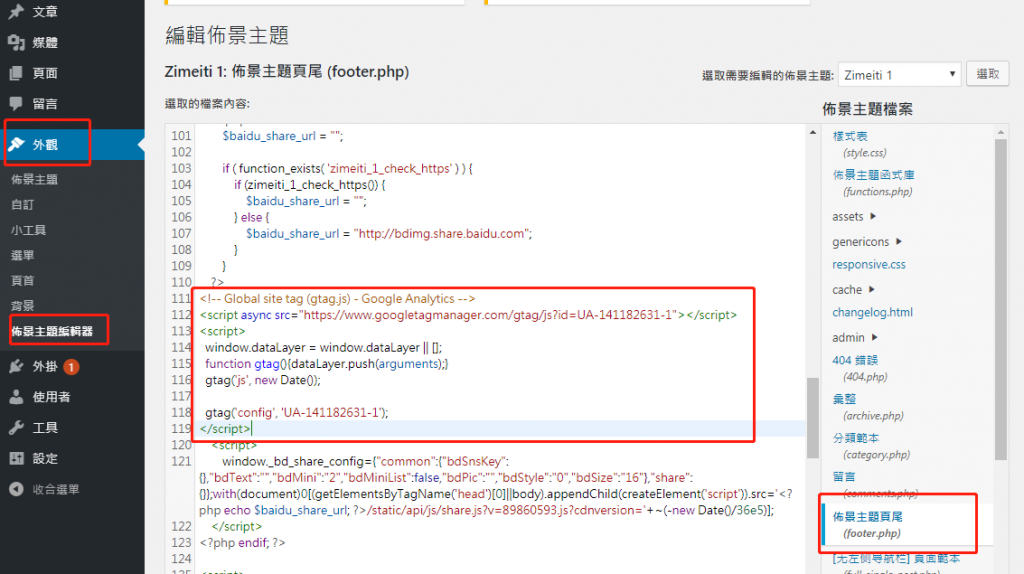Open 404 錯誤 404.php file

855,360
